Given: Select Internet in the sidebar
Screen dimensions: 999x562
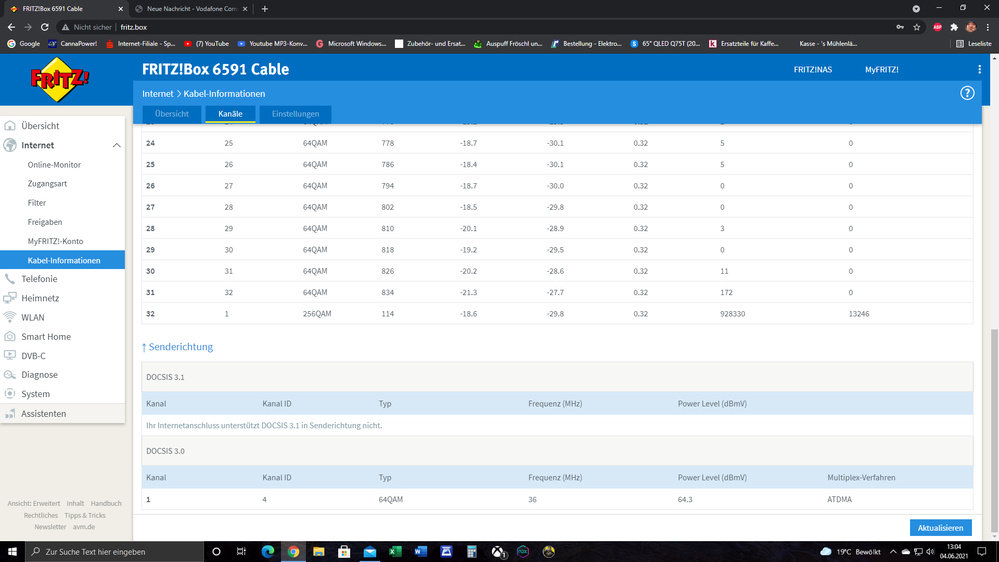Looking at the screenshot, I should pyautogui.click(x=38, y=145).
